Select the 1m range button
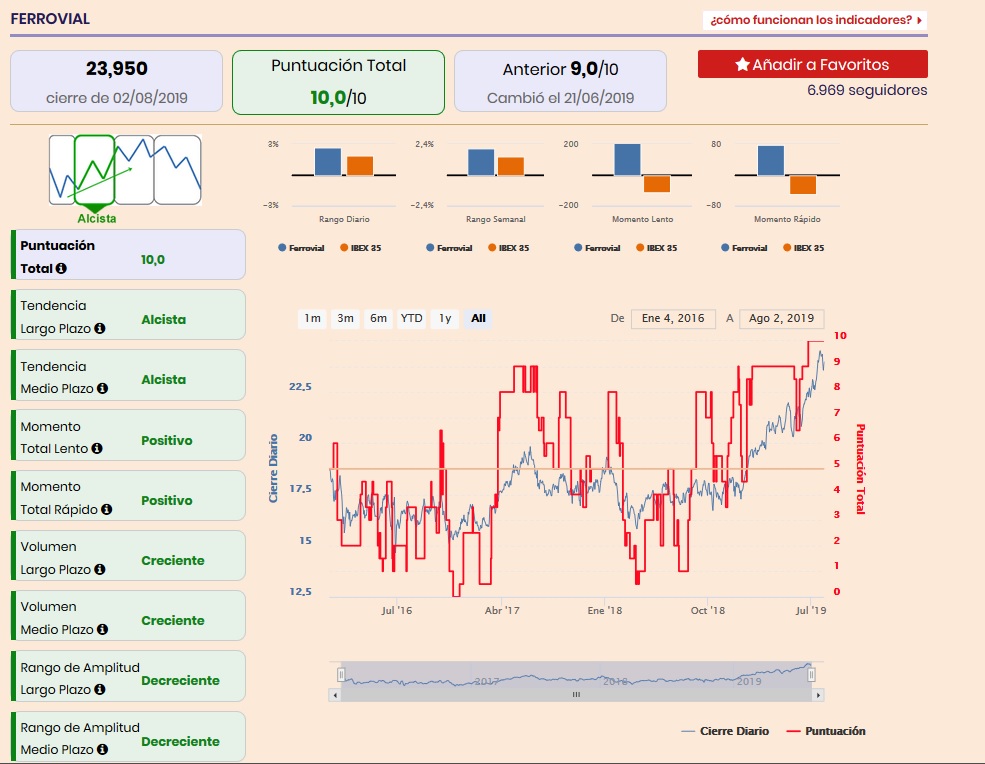 312,319
